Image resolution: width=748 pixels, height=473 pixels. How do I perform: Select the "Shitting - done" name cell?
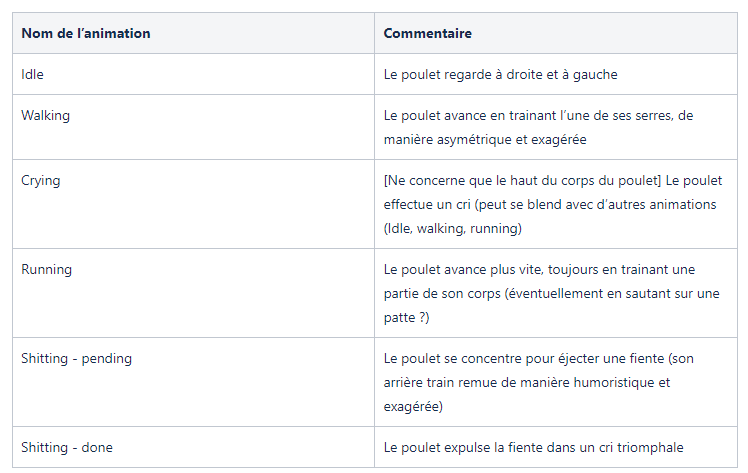tap(67, 447)
